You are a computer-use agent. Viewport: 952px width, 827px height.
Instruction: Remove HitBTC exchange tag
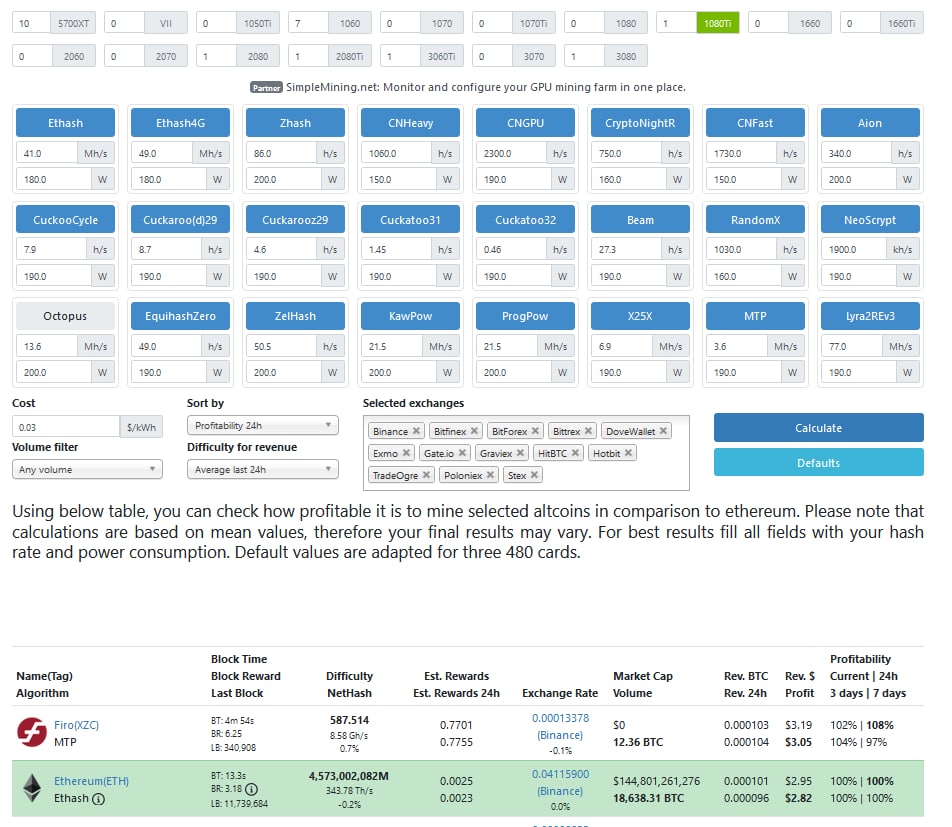tap(574, 453)
